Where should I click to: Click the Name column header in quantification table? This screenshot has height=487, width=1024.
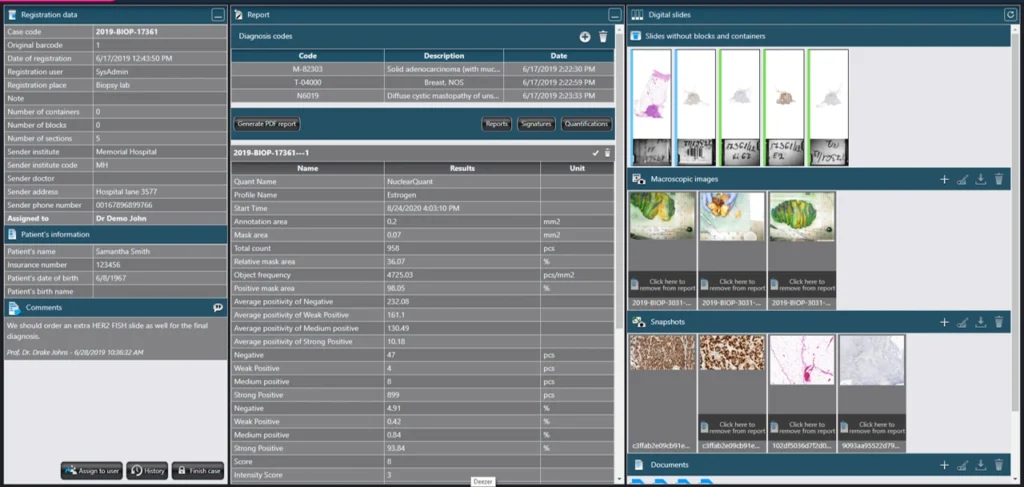click(308, 168)
